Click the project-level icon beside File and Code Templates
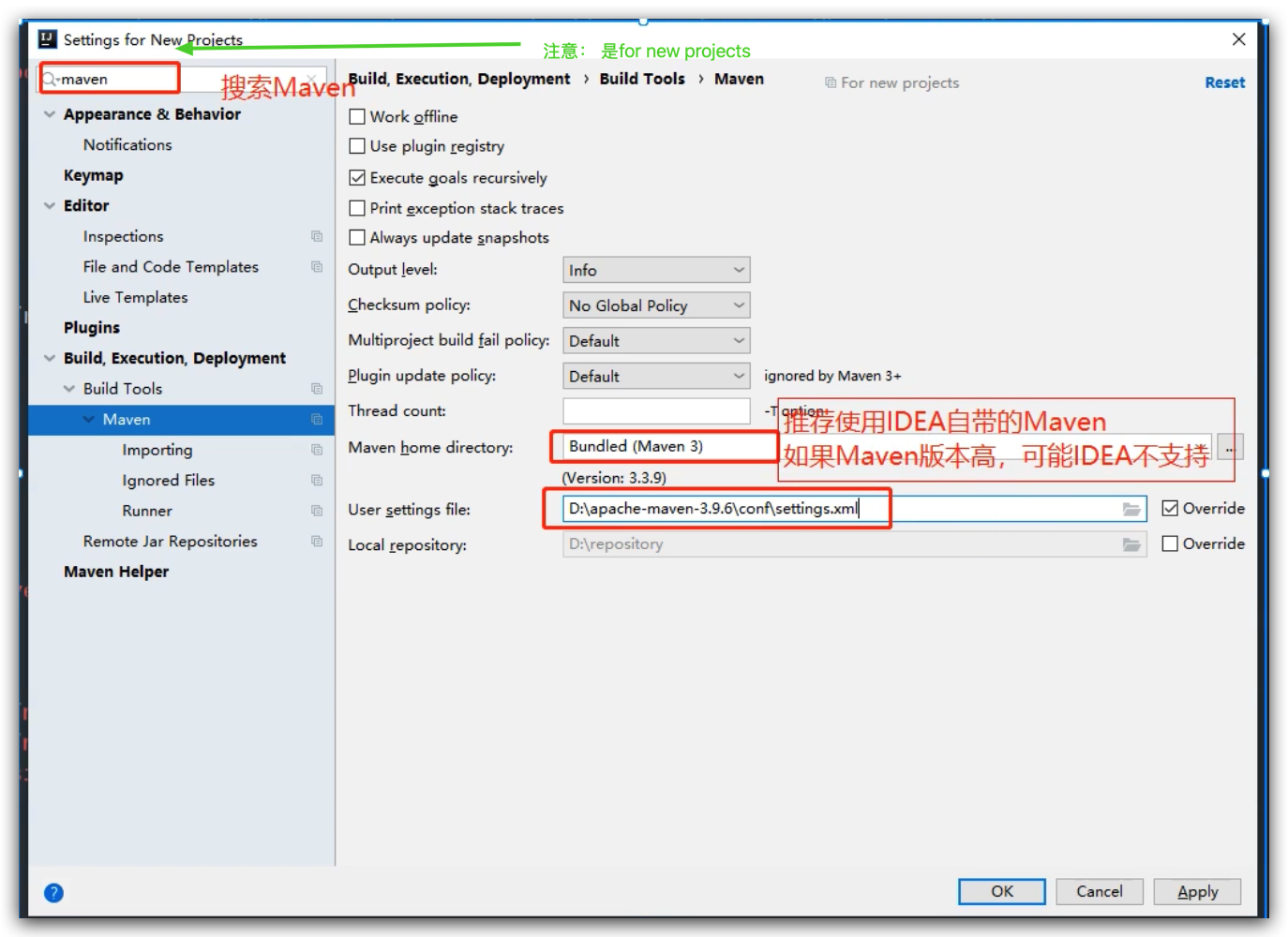The image size is (1288, 937). (x=317, y=267)
